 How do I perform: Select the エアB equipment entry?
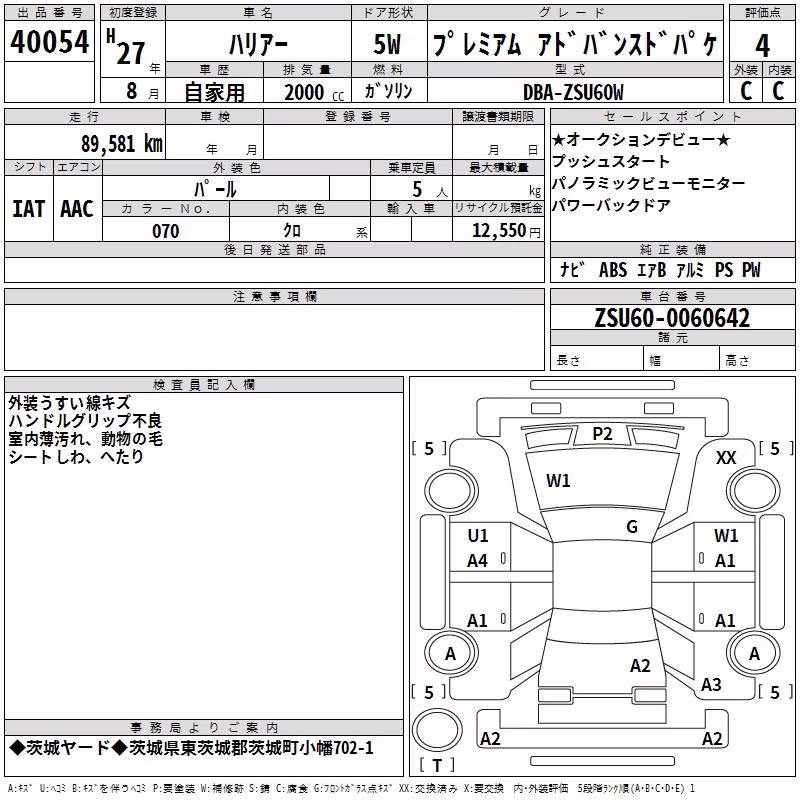(652, 269)
